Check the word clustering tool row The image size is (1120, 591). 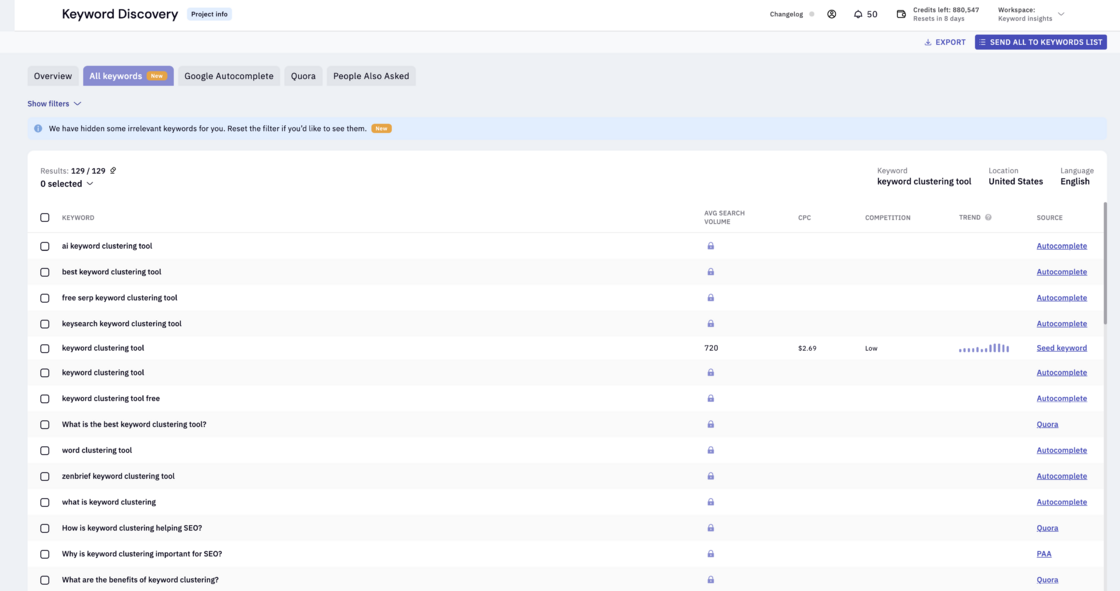pos(45,450)
